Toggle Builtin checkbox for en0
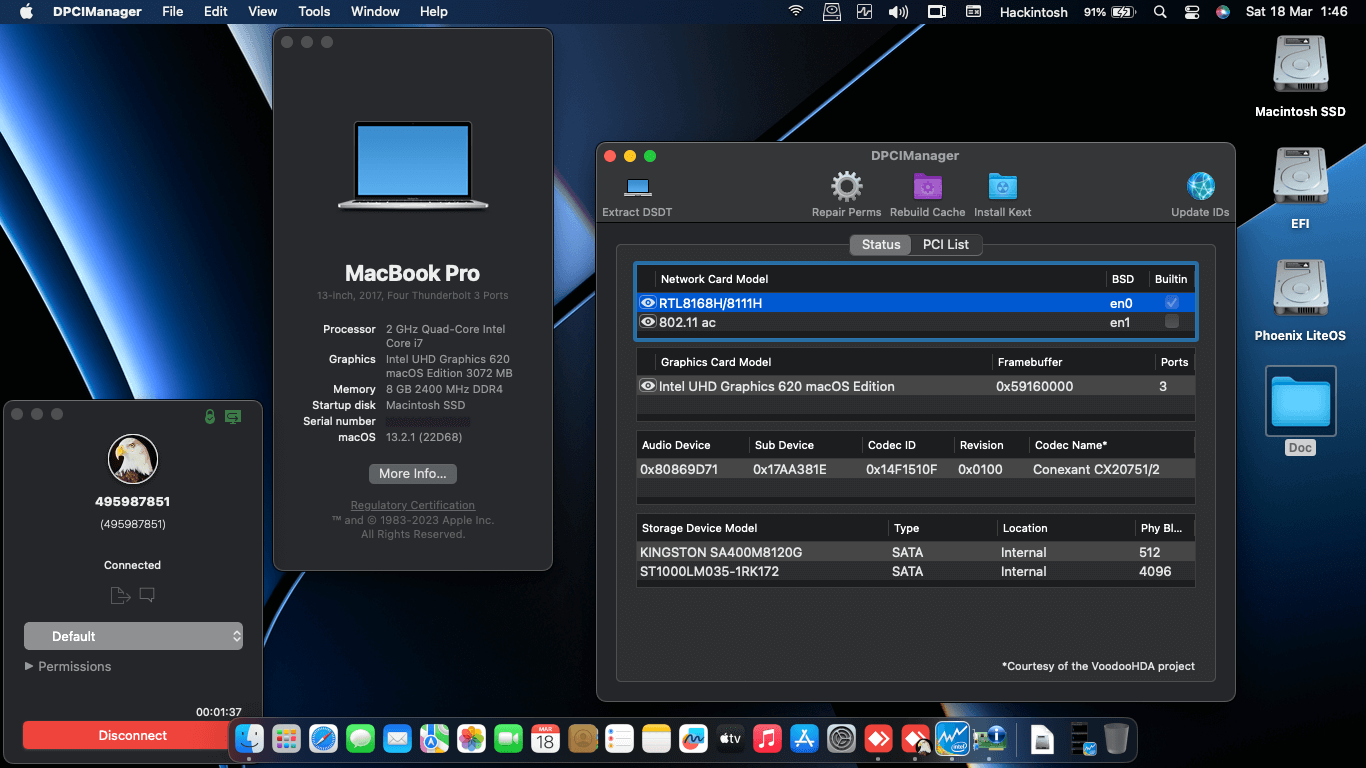 [1172, 302]
